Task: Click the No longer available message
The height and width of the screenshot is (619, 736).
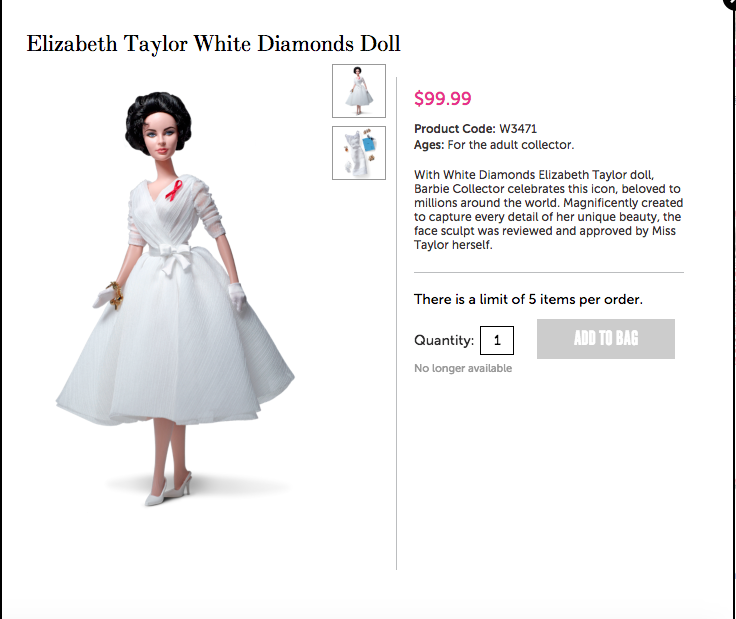Action: pos(463,368)
